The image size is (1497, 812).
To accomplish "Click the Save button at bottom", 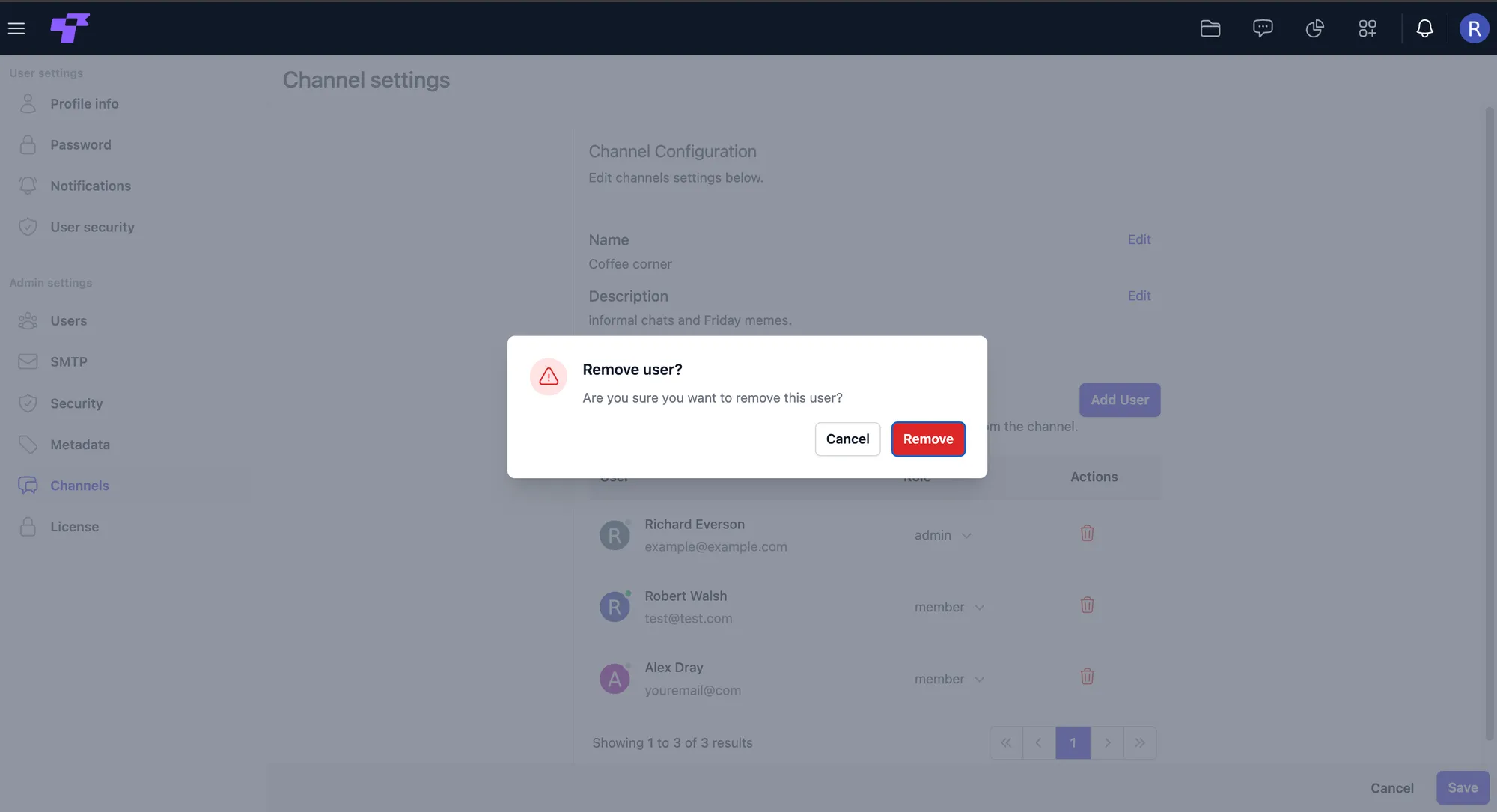I will tap(1463, 788).
